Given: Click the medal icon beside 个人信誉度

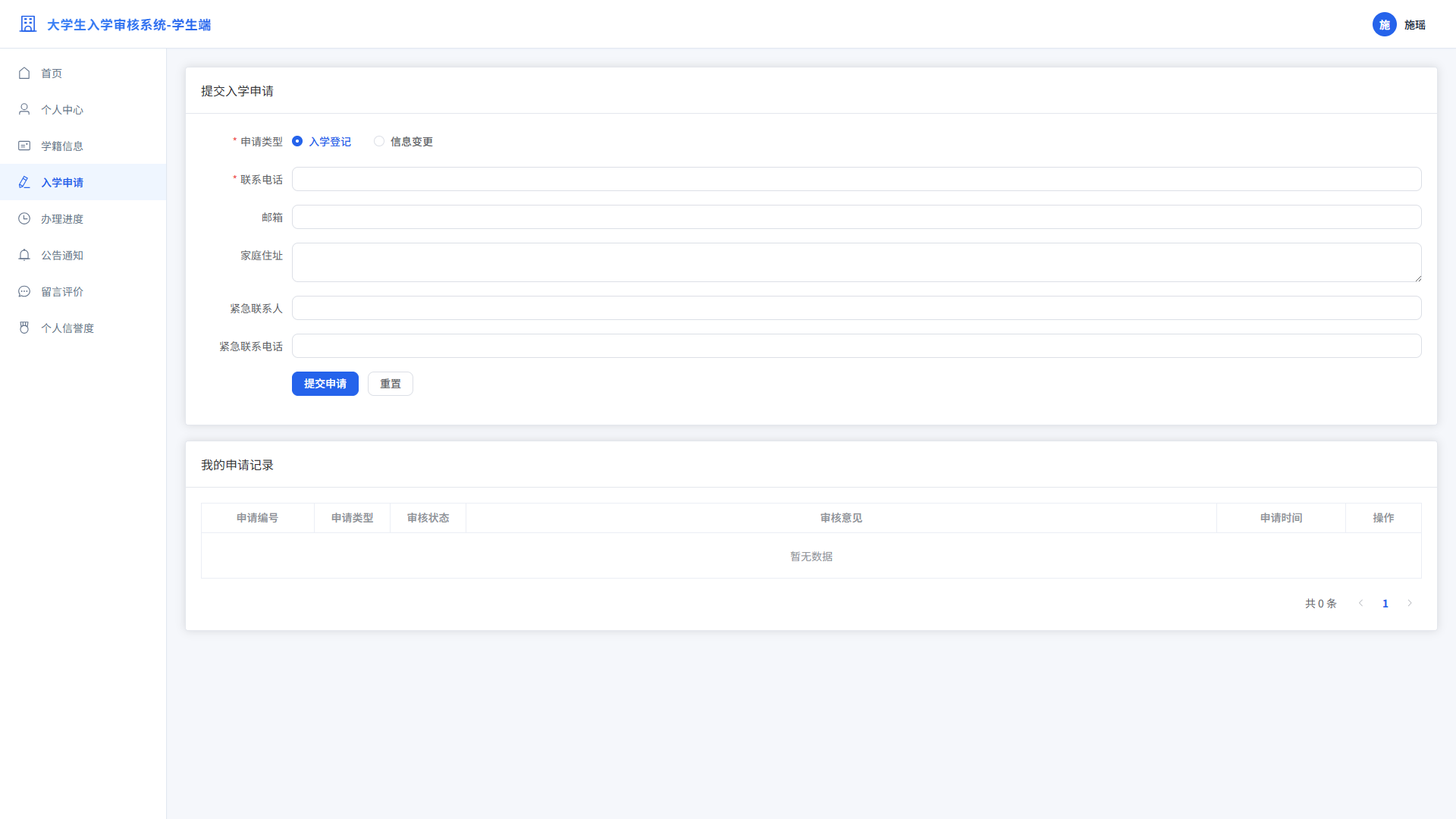Looking at the screenshot, I should pyautogui.click(x=24, y=328).
